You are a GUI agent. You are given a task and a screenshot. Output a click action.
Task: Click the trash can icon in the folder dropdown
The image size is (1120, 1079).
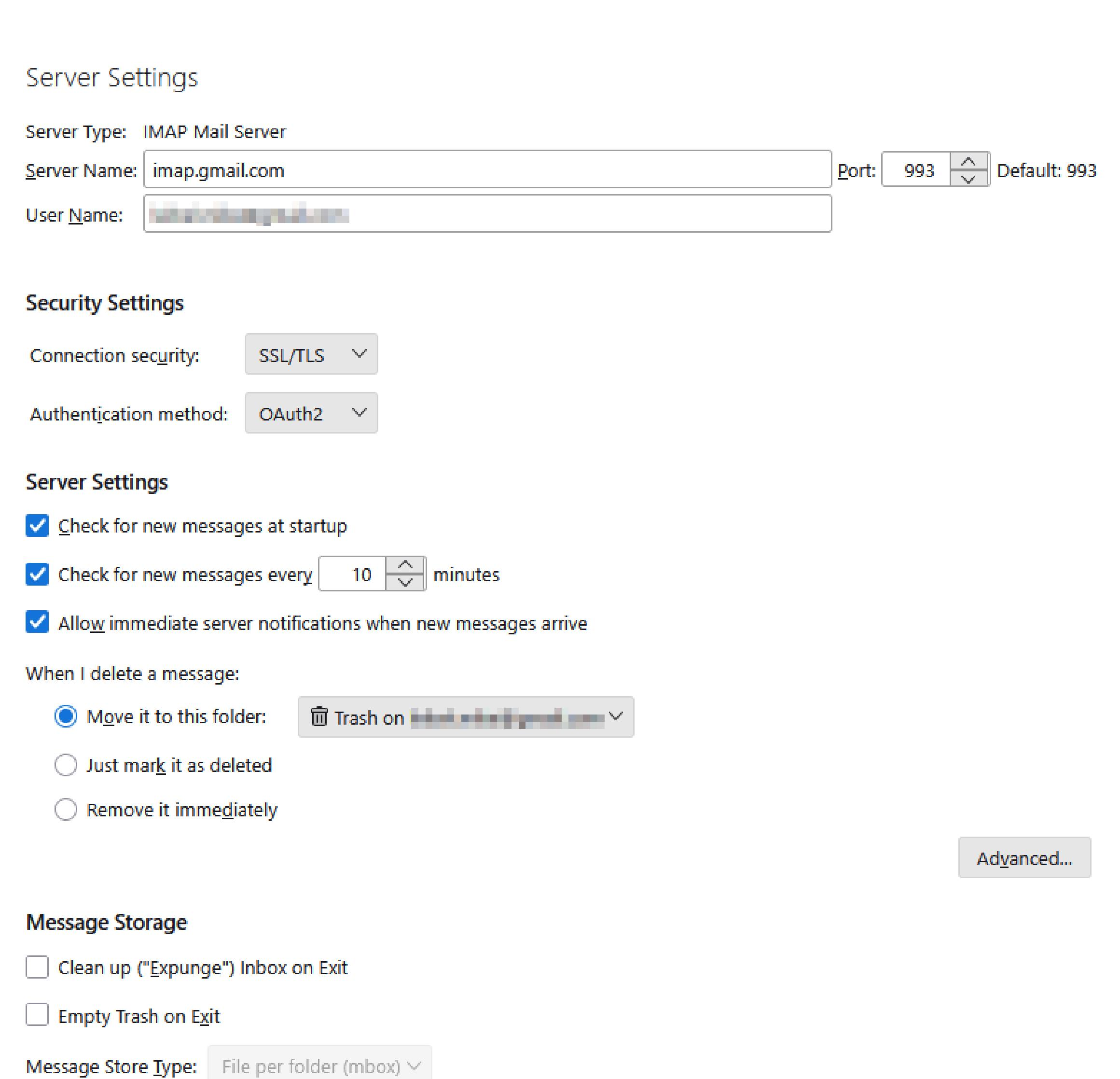319,716
